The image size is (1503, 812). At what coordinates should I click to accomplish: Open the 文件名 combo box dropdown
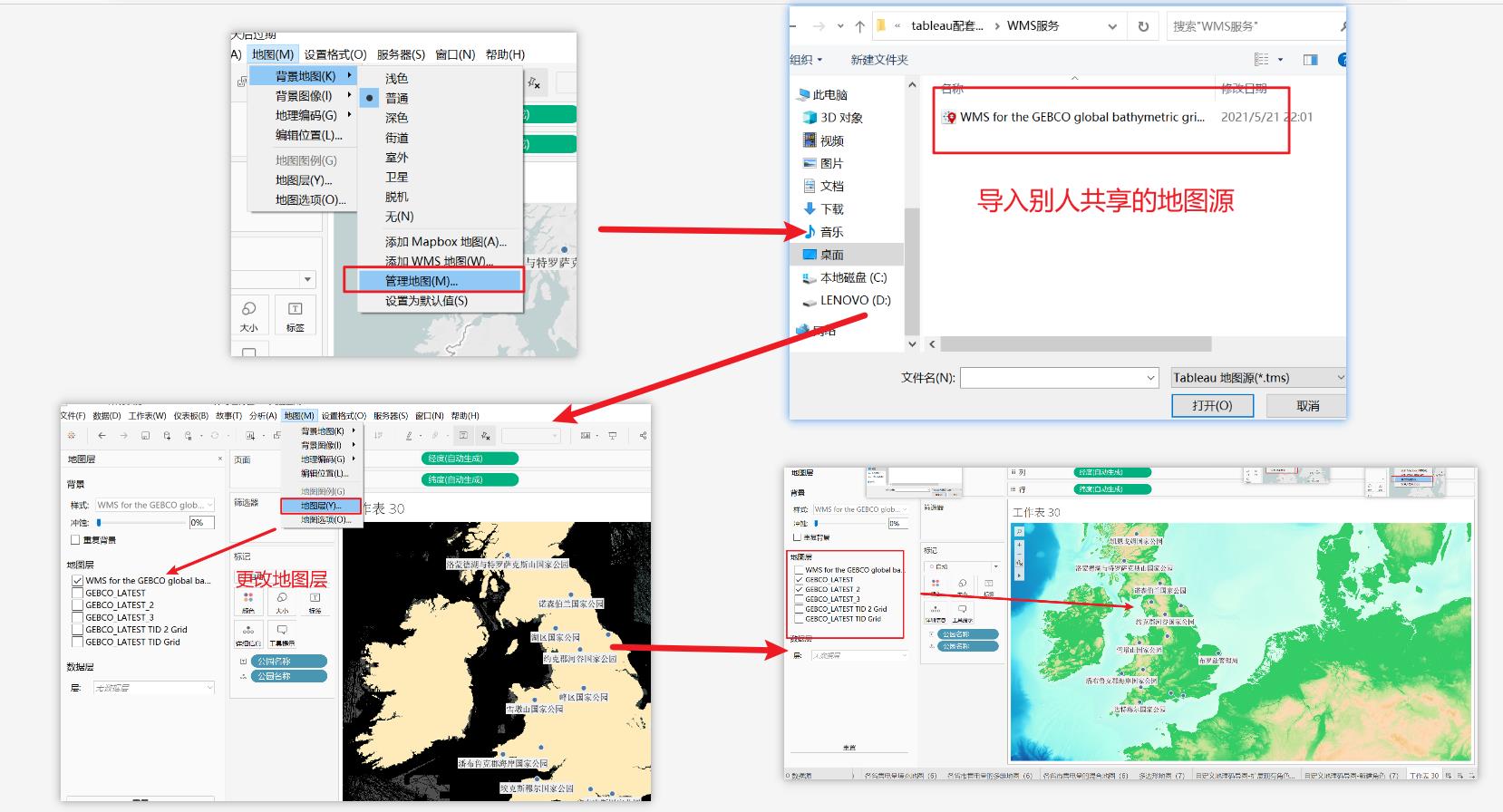pos(1150,378)
